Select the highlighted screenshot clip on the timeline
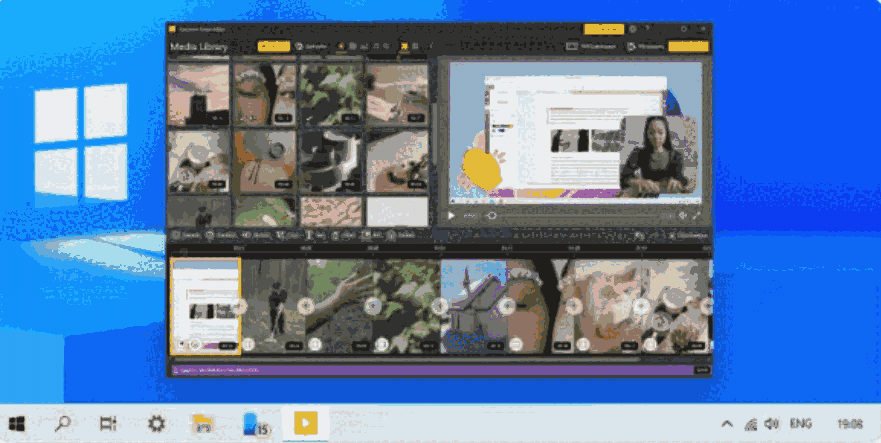The height and width of the screenshot is (443, 881). [x=205, y=306]
